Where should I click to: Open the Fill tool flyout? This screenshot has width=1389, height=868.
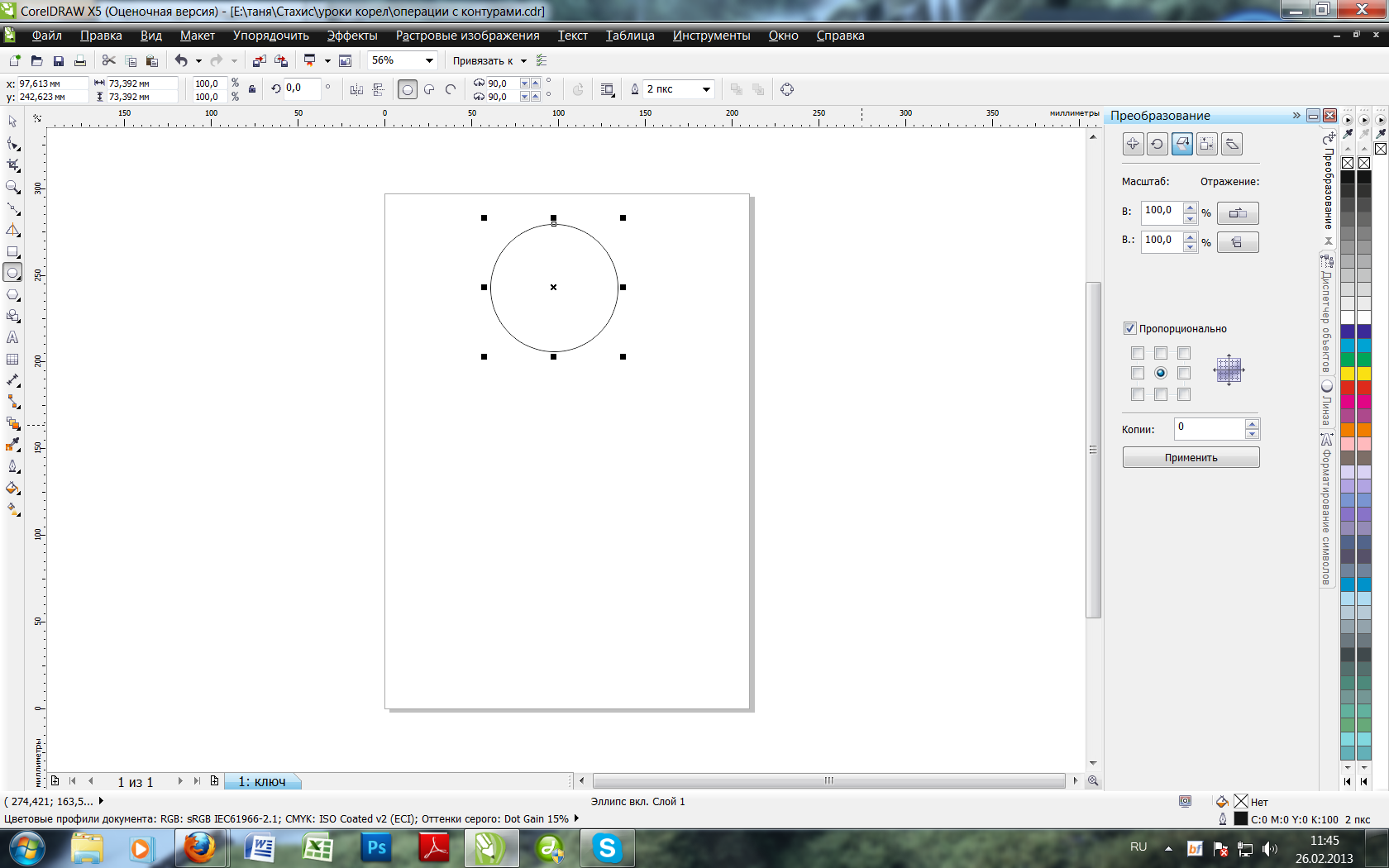(12, 488)
